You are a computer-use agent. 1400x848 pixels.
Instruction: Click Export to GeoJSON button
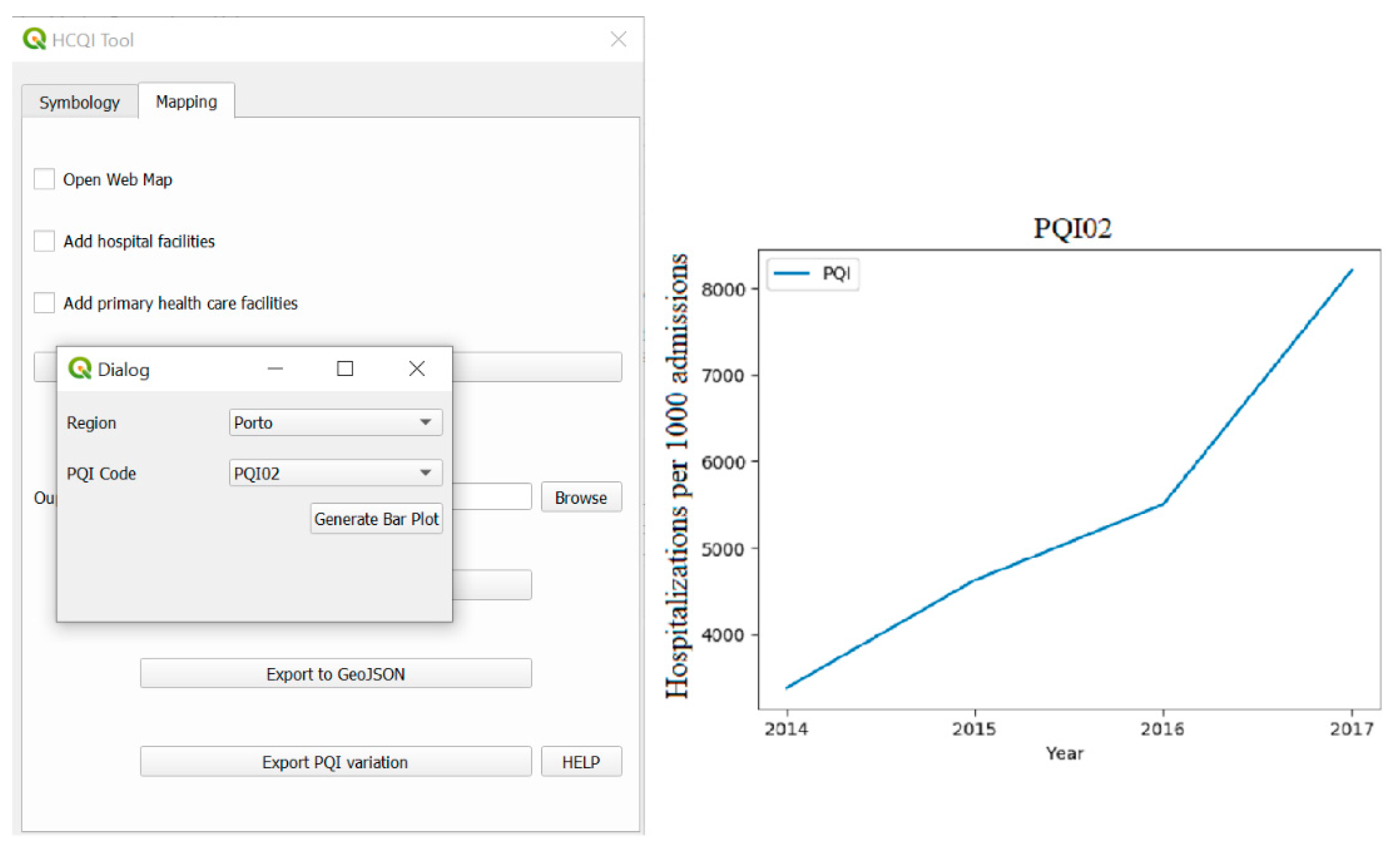pos(335,673)
